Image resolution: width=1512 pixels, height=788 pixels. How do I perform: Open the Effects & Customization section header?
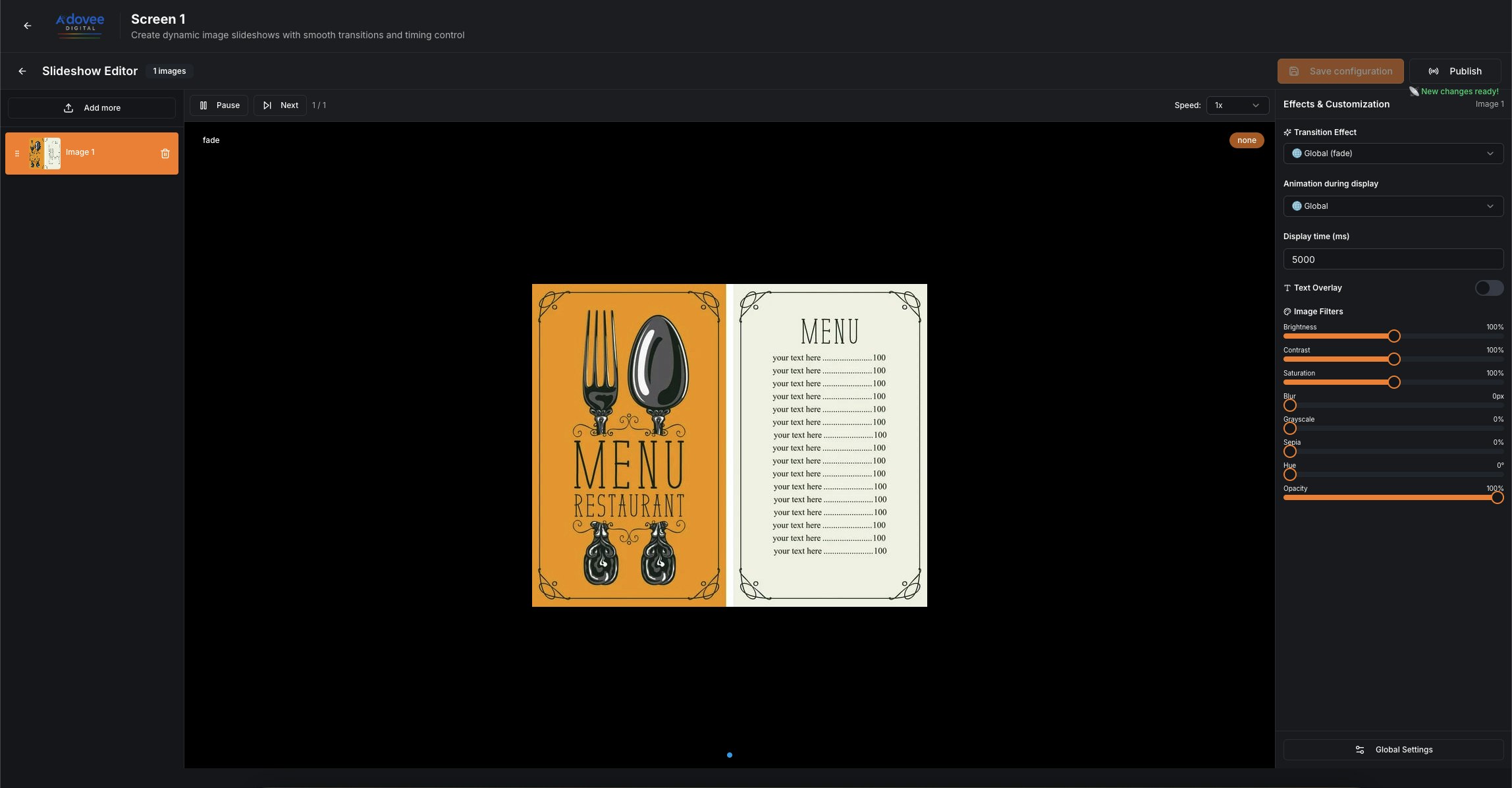1336,104
